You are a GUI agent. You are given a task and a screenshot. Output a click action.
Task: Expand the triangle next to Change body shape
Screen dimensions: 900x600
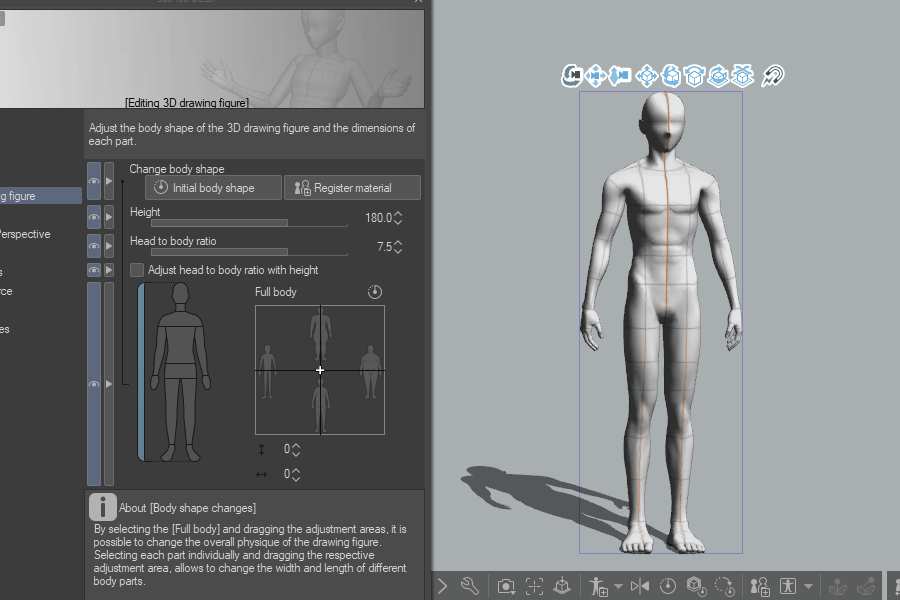[108, 181]
